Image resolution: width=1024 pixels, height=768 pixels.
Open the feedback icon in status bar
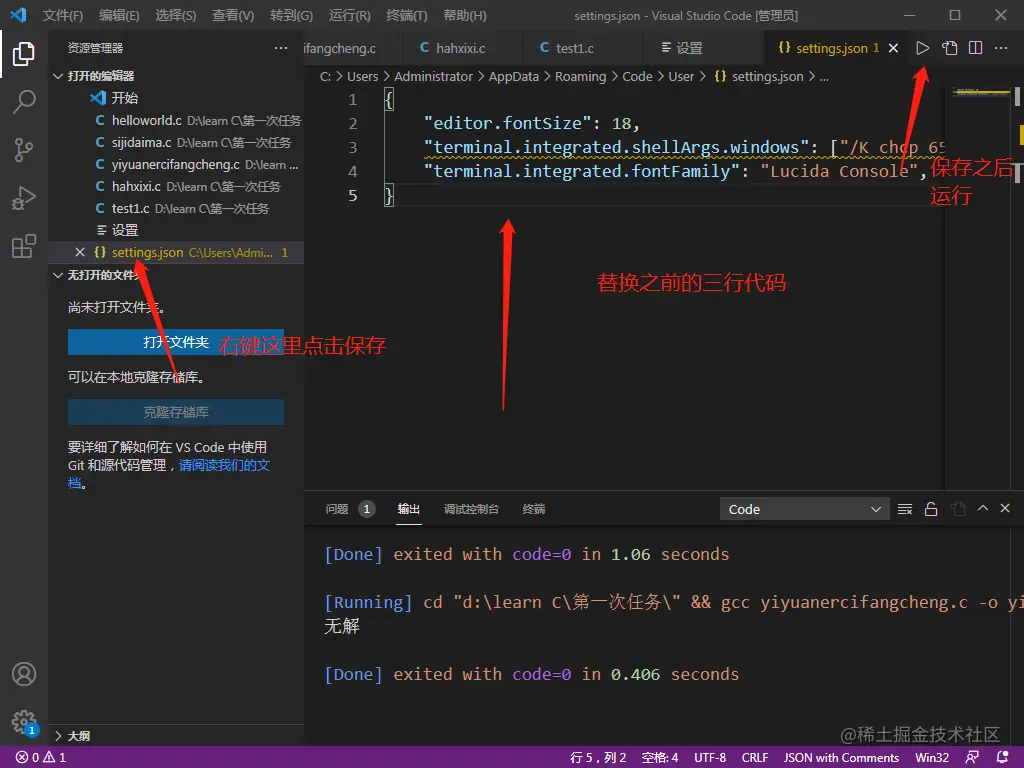coord(972,758)
